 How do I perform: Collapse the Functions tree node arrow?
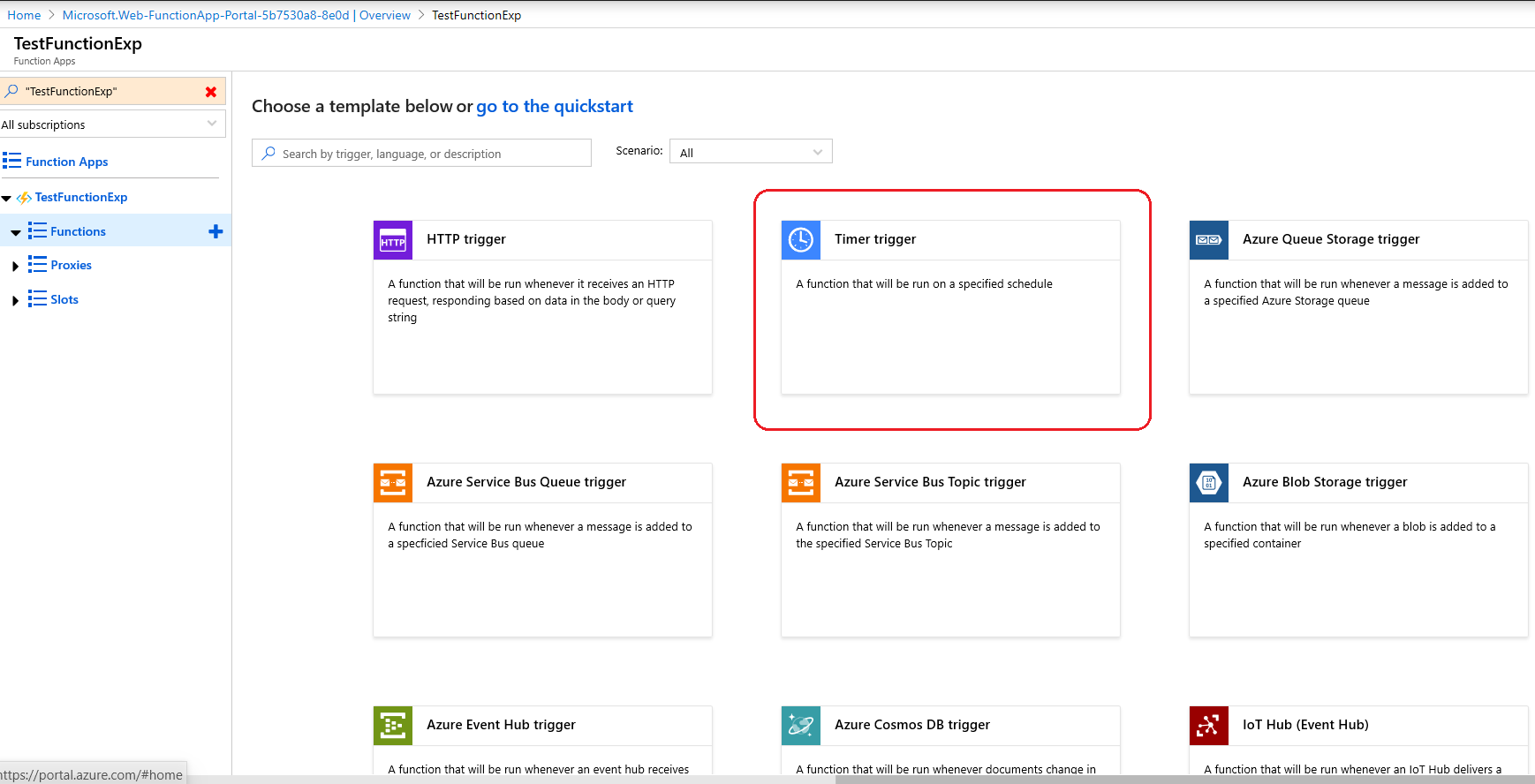(16, 233)
